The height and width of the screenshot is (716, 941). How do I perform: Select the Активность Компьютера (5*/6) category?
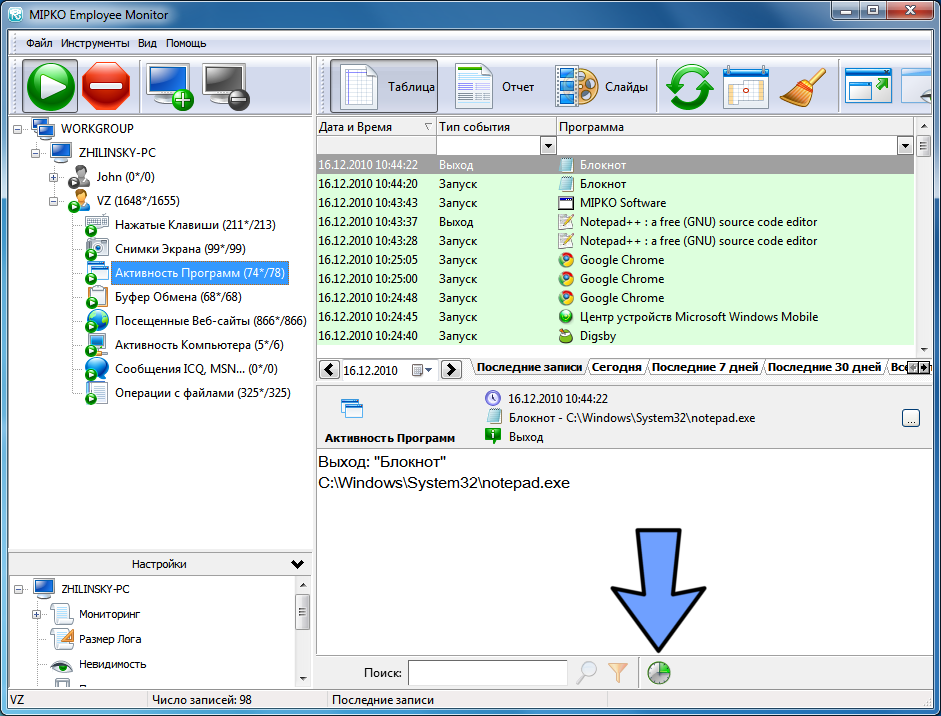[x=199, y=345]
